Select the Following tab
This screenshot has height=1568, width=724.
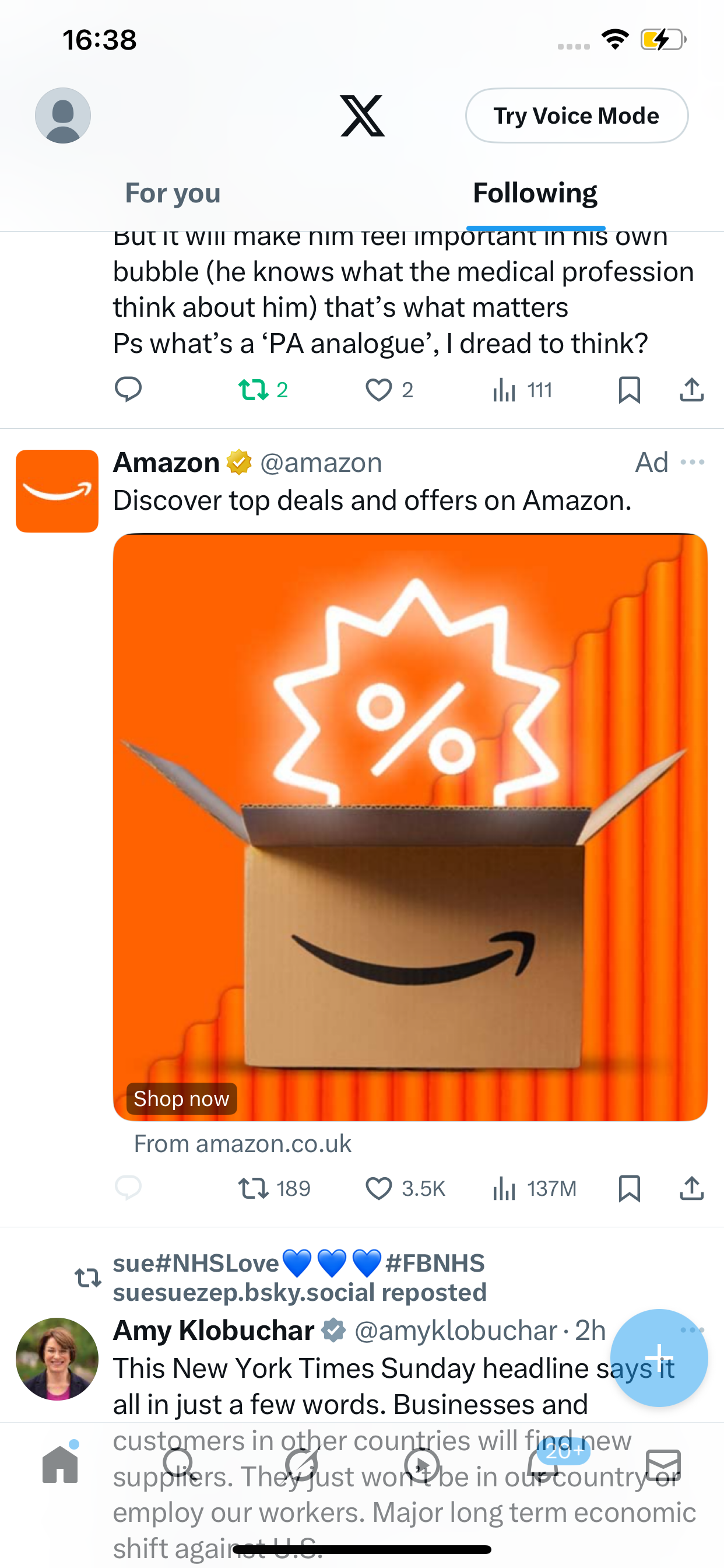(535, 193)
